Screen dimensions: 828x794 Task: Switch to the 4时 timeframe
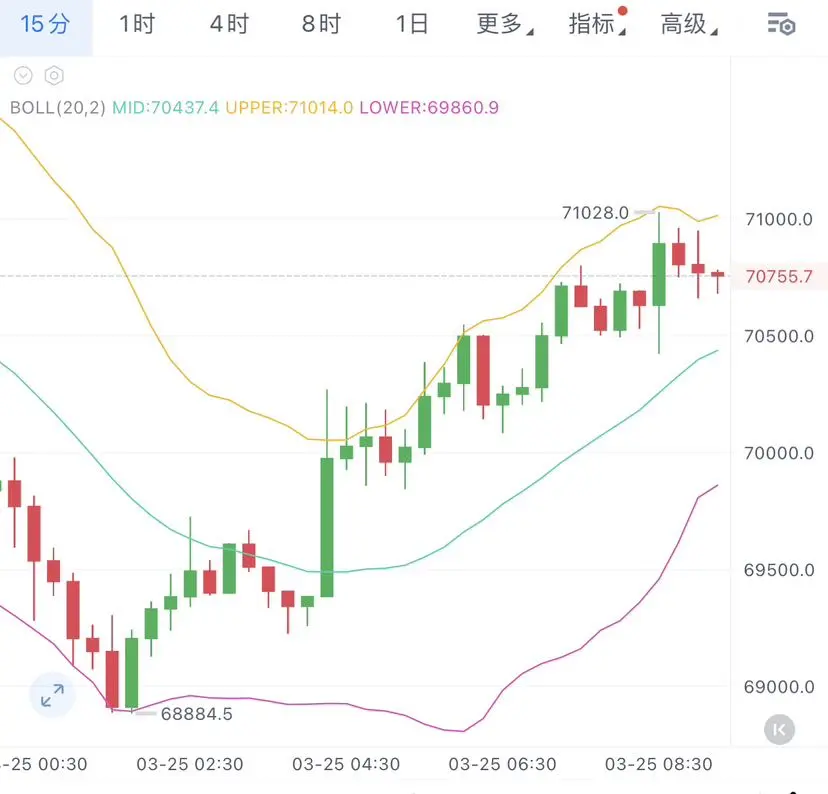point(229,24)
